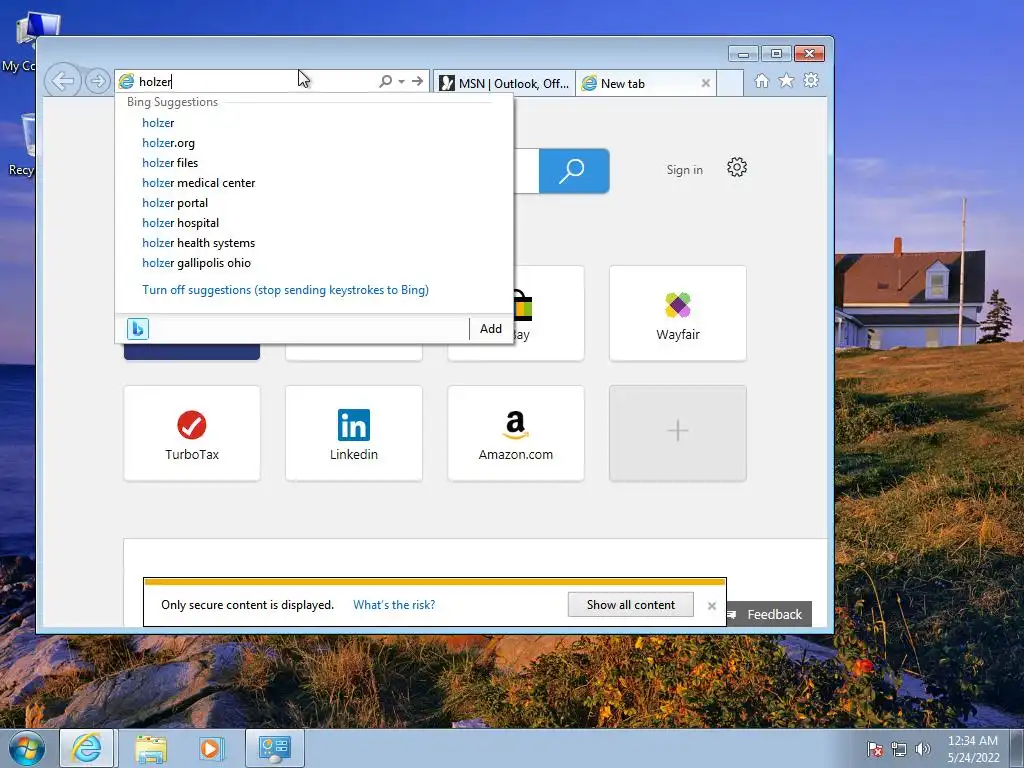Select suggestion "holzer gallipolis ohio"
Screen dimensions: 1024x768
click(313, 263)
